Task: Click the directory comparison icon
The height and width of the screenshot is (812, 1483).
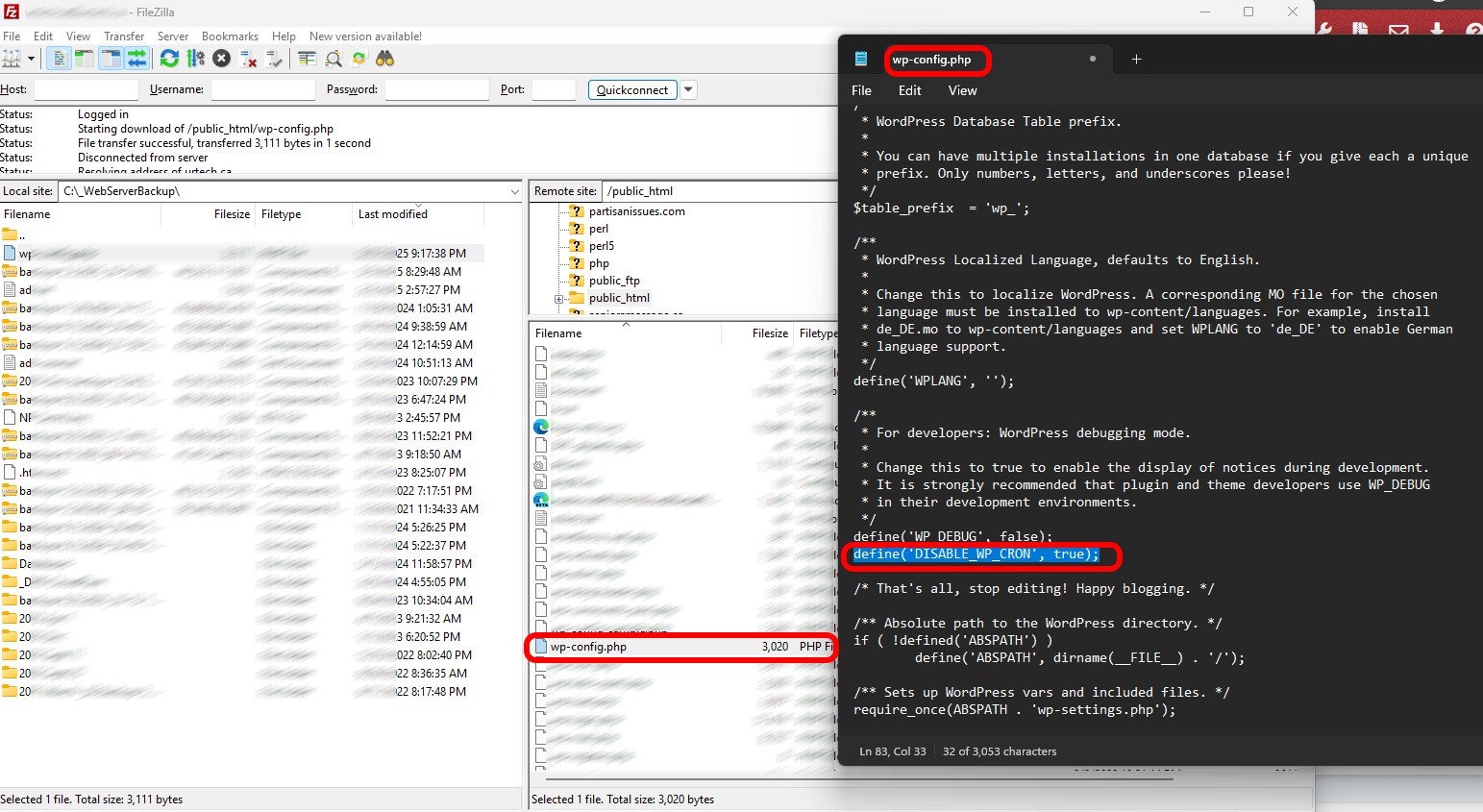Action: click(334, 59)
